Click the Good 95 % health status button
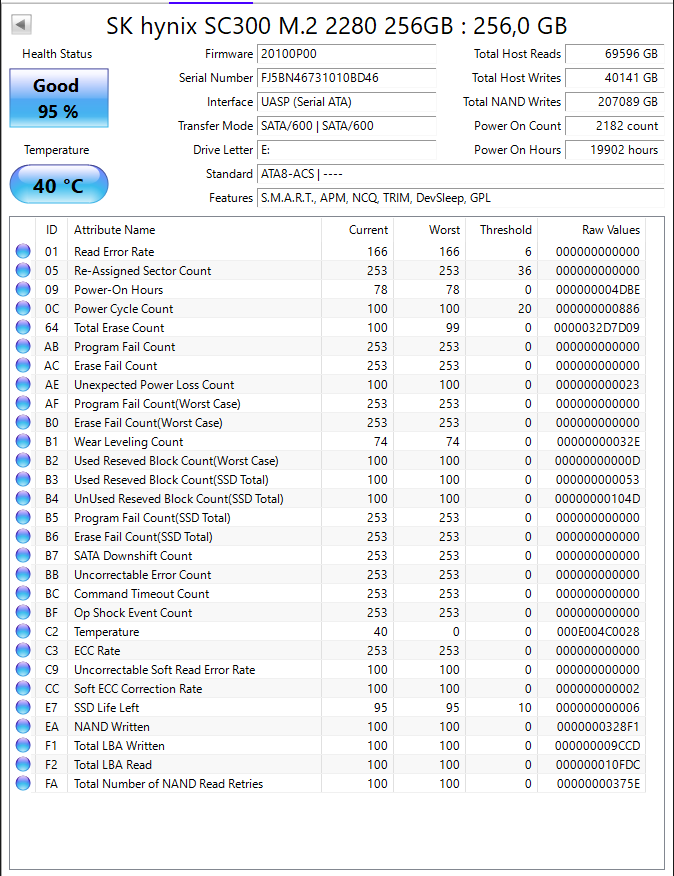This screenshot has width=674, height=876. tap(59, 98)
